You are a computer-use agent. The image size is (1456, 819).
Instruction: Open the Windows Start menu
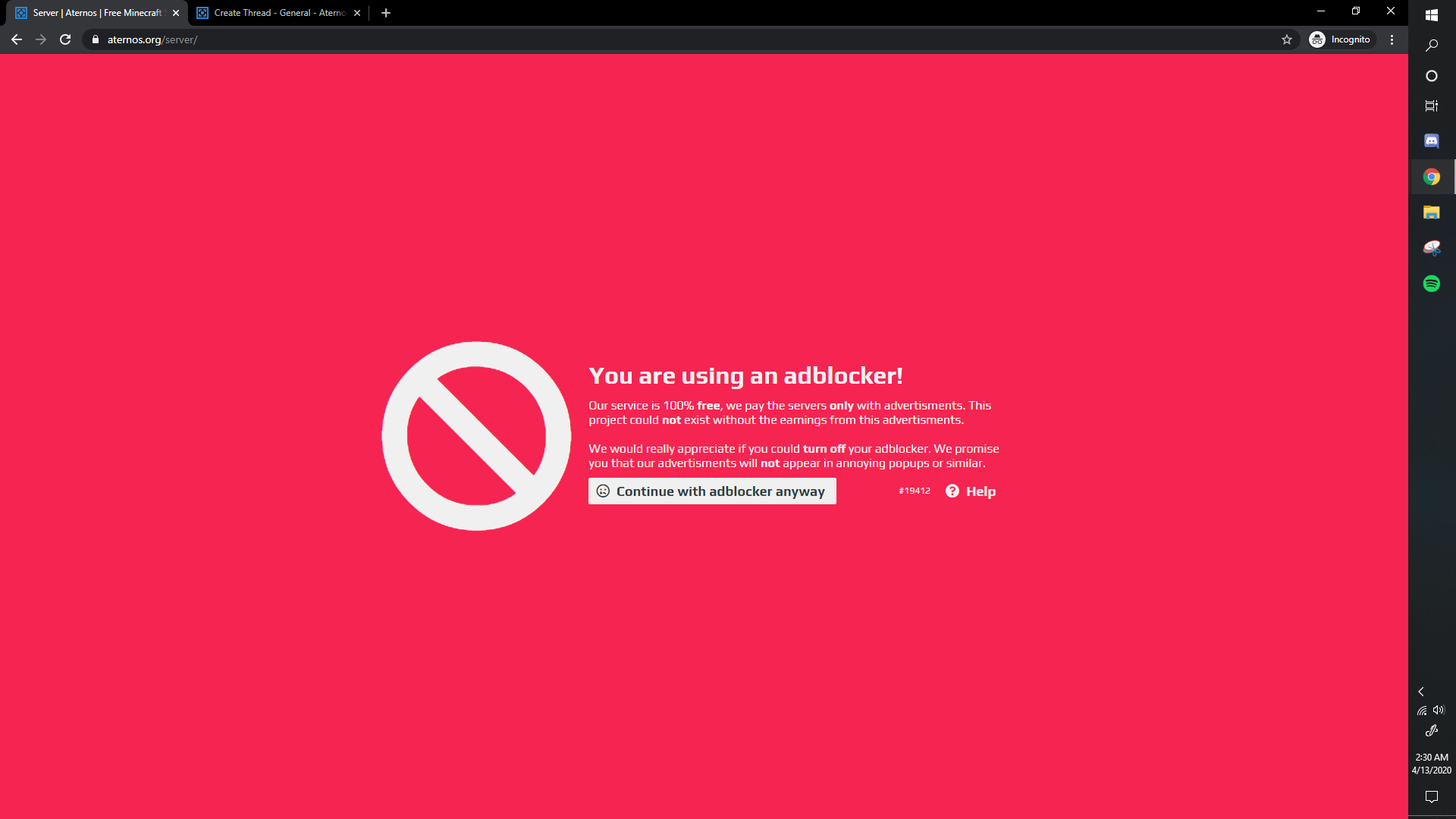1432,15
